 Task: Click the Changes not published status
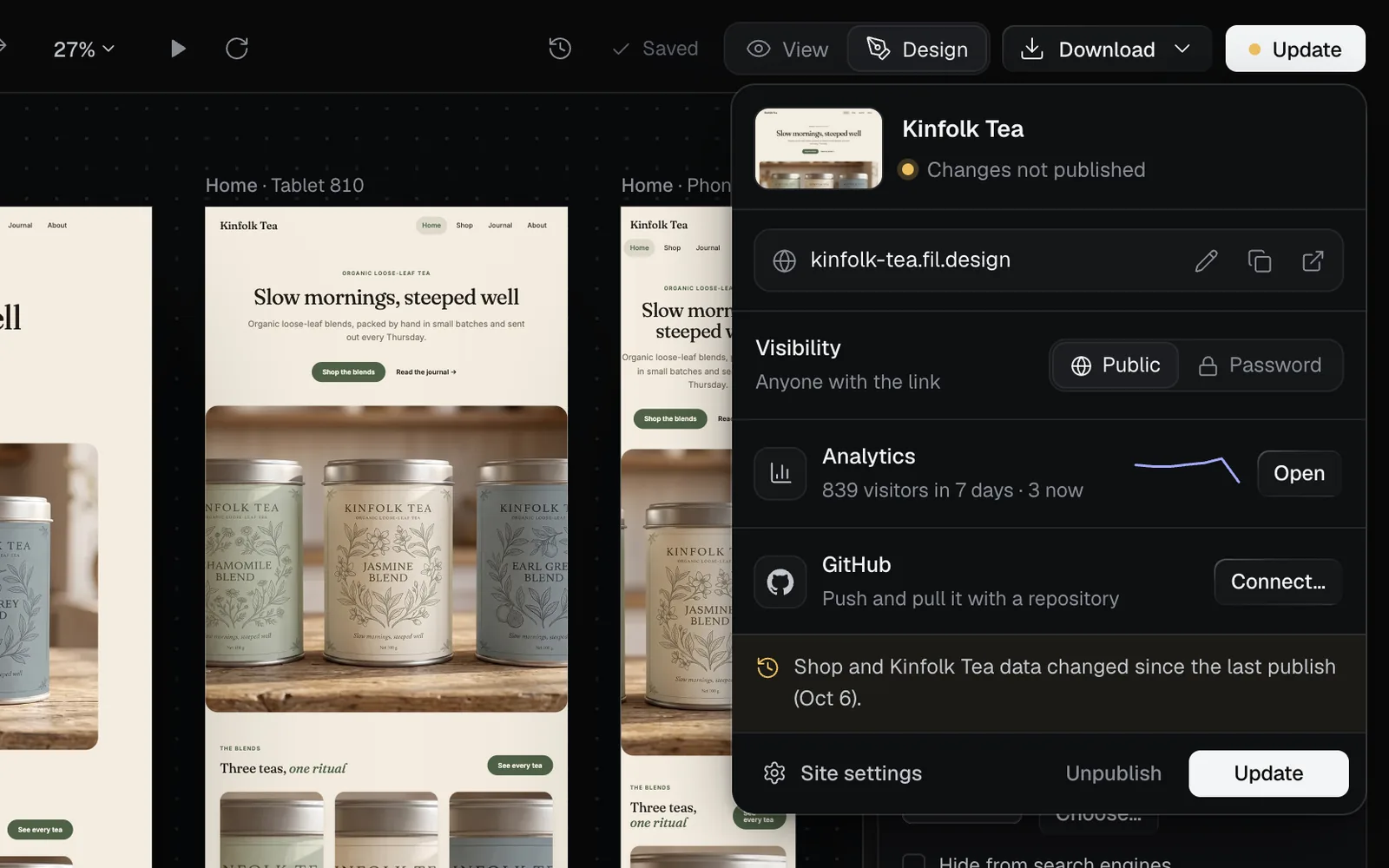[1022, 170]
